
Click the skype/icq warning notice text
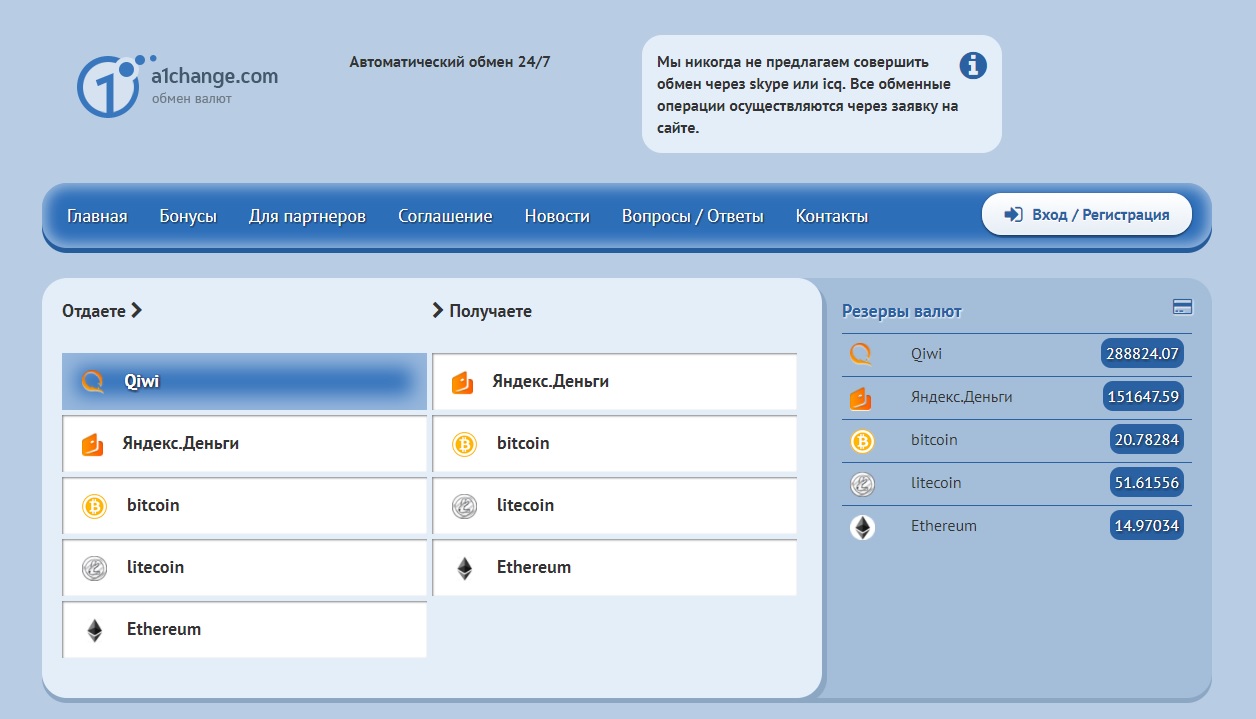coord(808,95)
